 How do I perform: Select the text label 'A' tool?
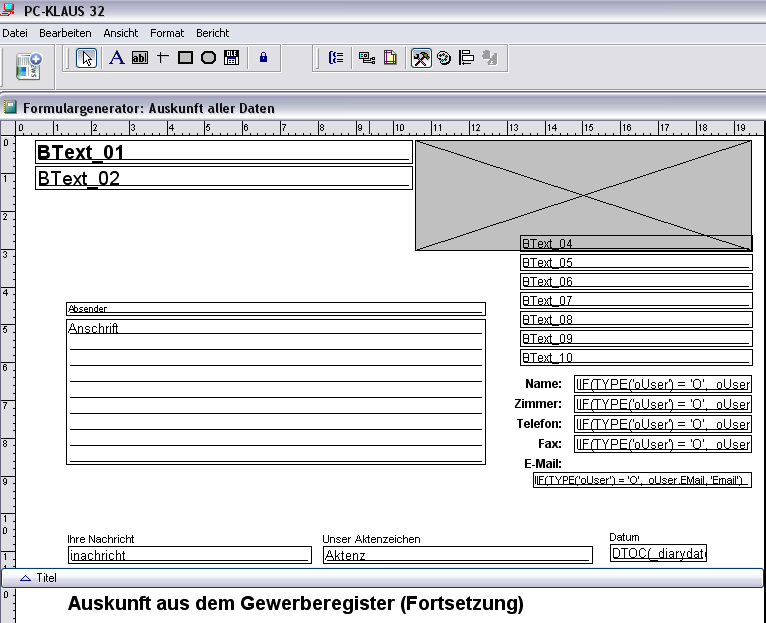point(116,58)
